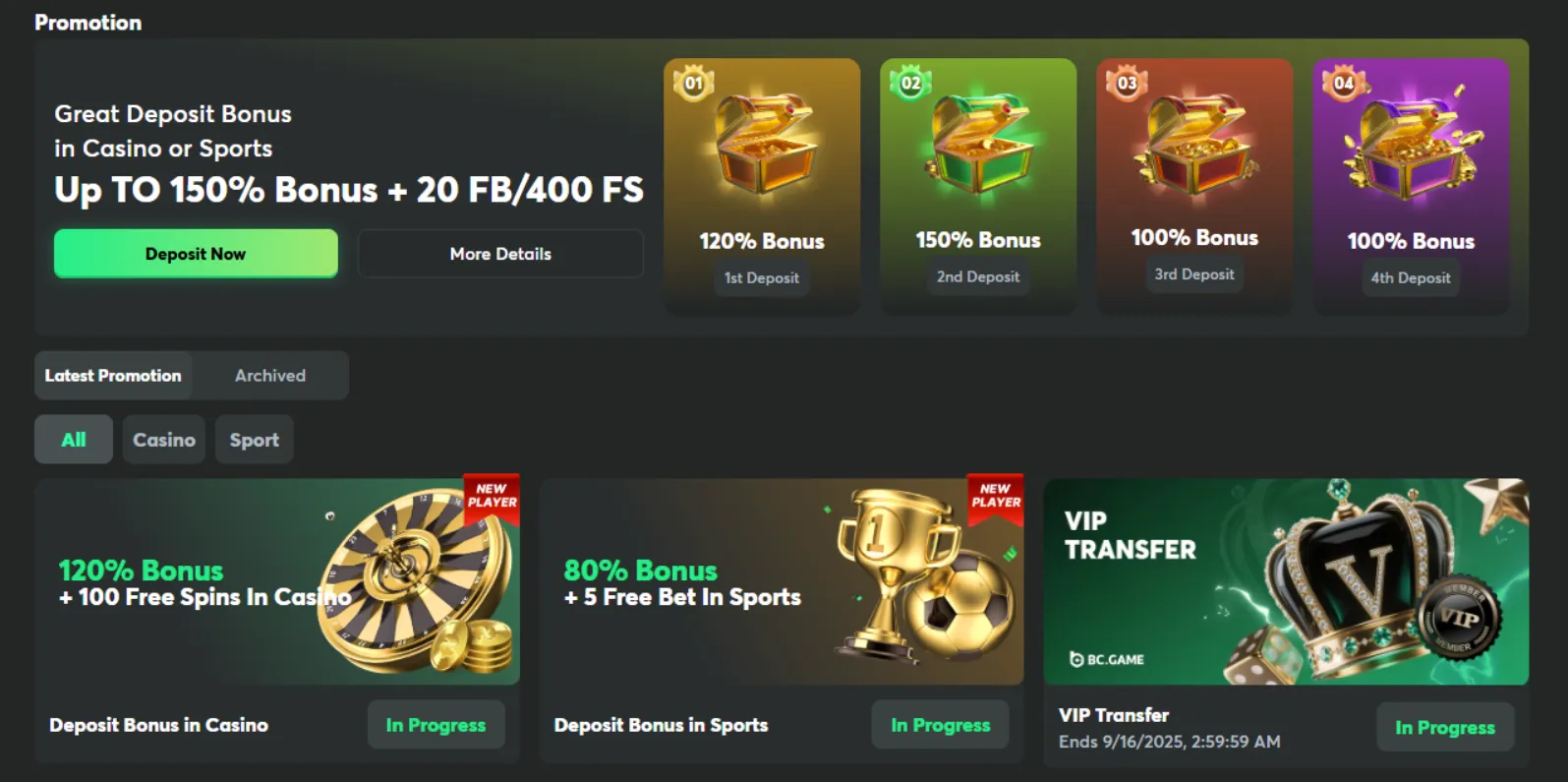
Task: Click the BC.GAME logo on the VIP banner
Action: coord(1107,659)
